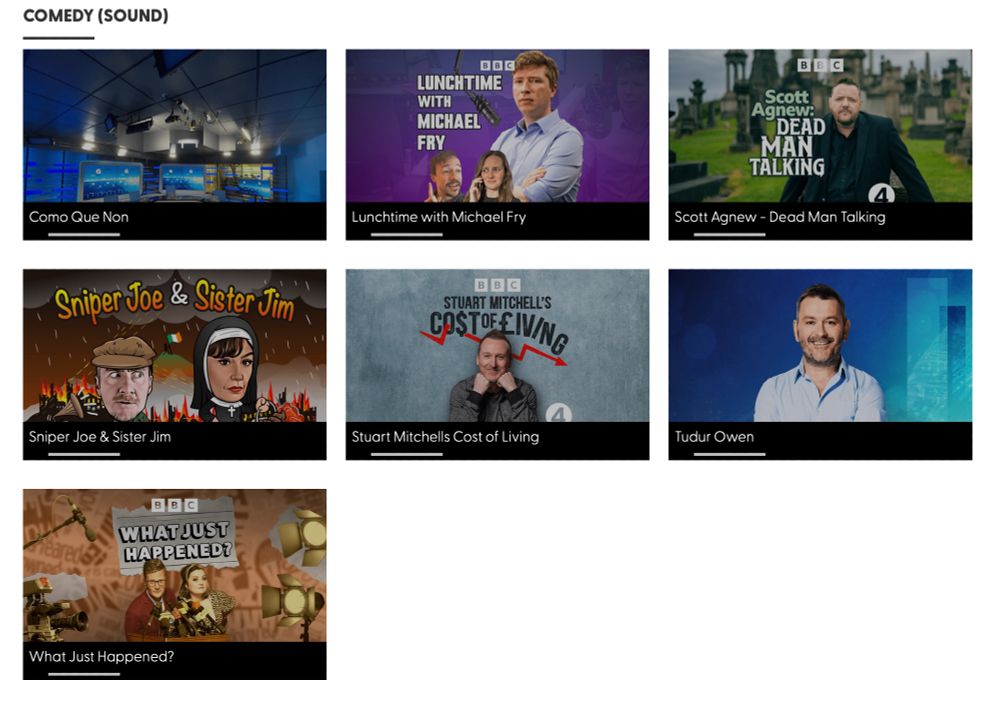Viewport: 1000px width, 711px height.
Task: Open Sniper Joe & Sister Jim cartoon thumbnail
Action: (x=175, y=345)
